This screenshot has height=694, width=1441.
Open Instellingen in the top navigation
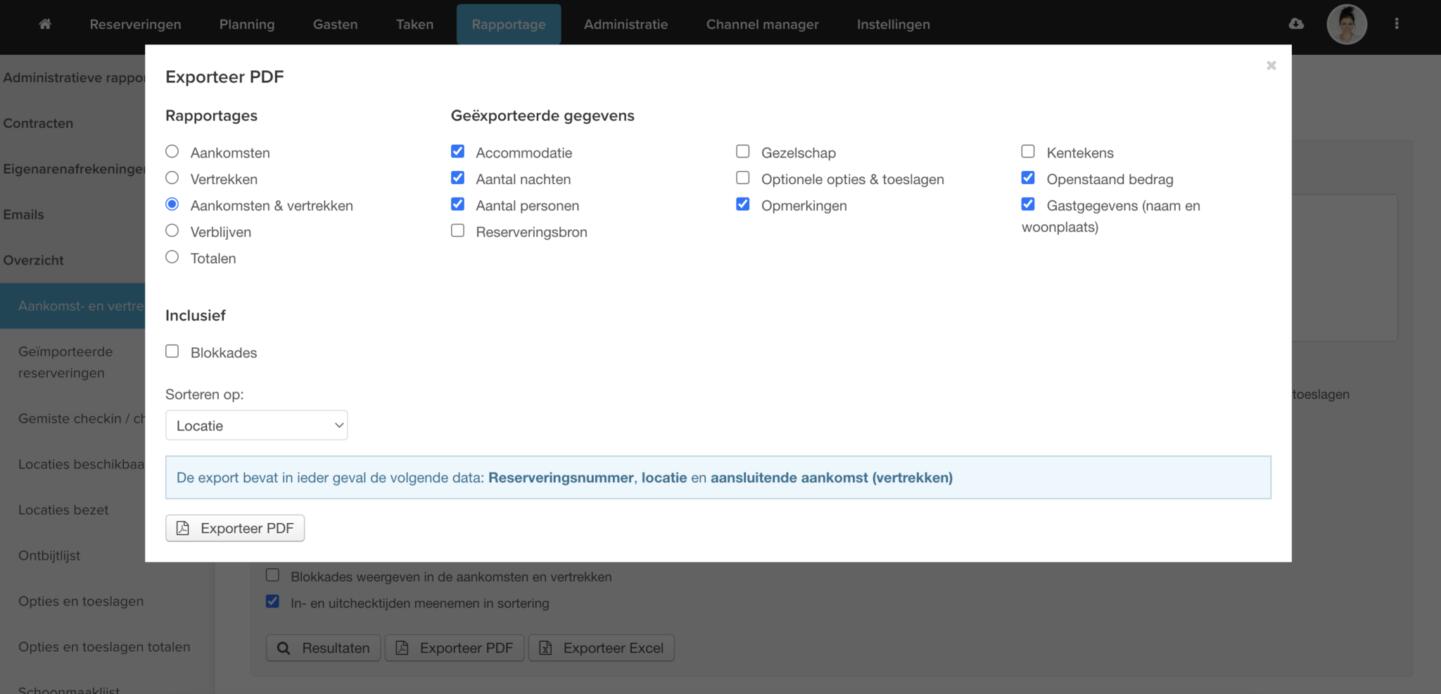point(893,24)
